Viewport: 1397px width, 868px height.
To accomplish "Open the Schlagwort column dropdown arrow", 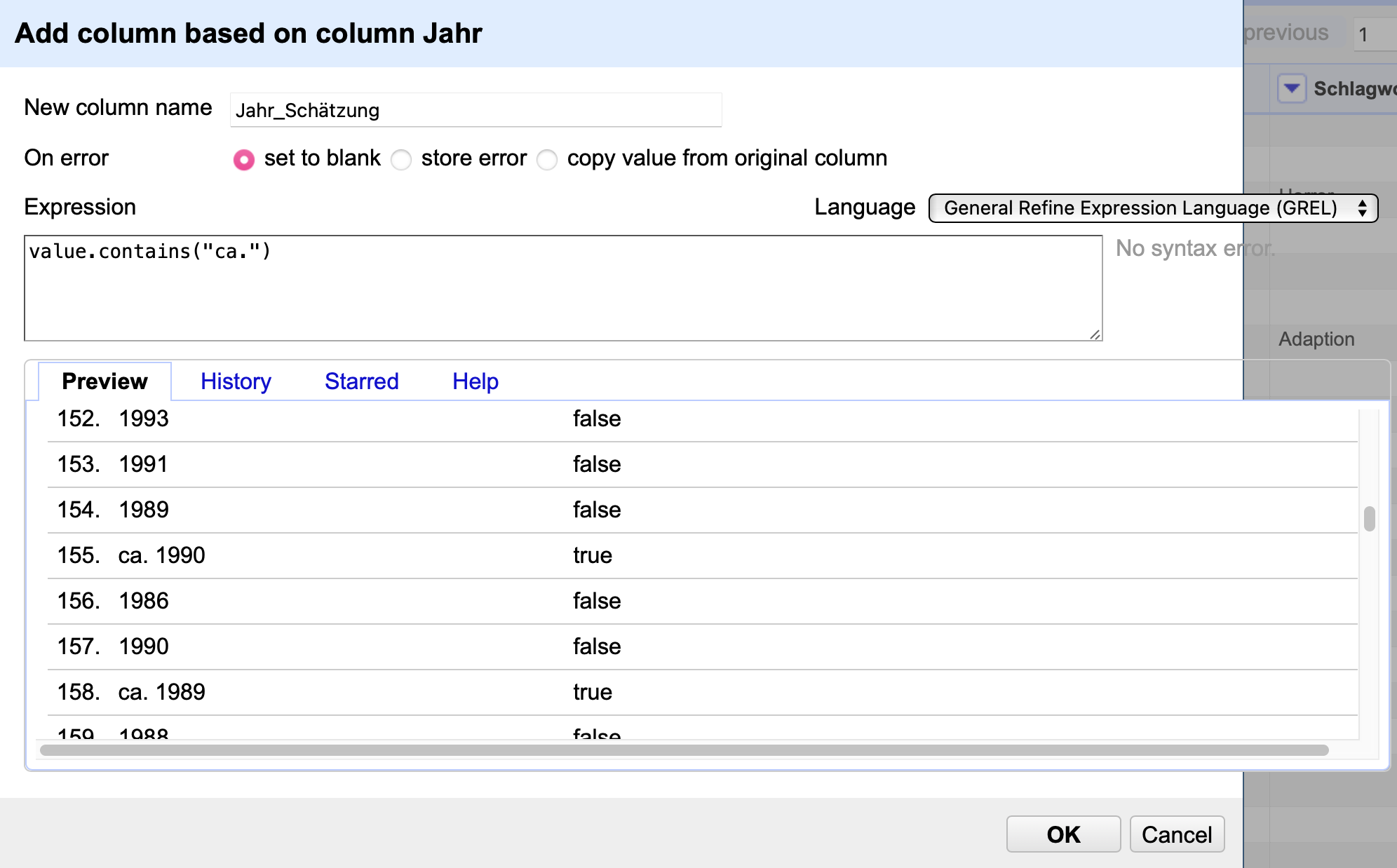I will tap(1291, 89).
